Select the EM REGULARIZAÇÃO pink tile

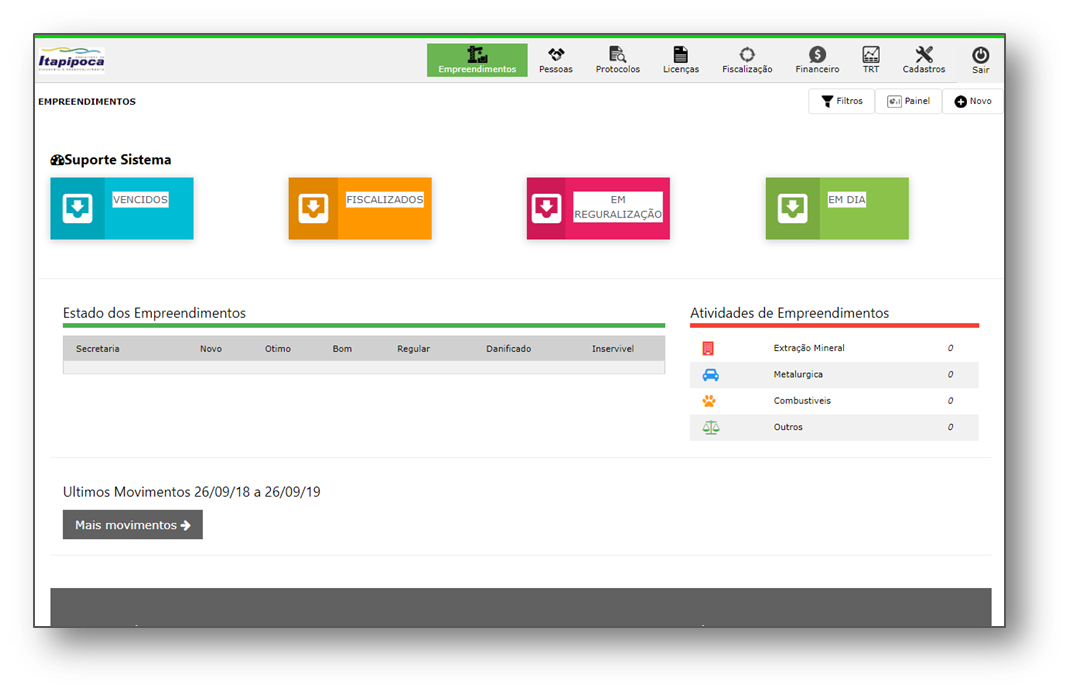click(x=598, y=209)
